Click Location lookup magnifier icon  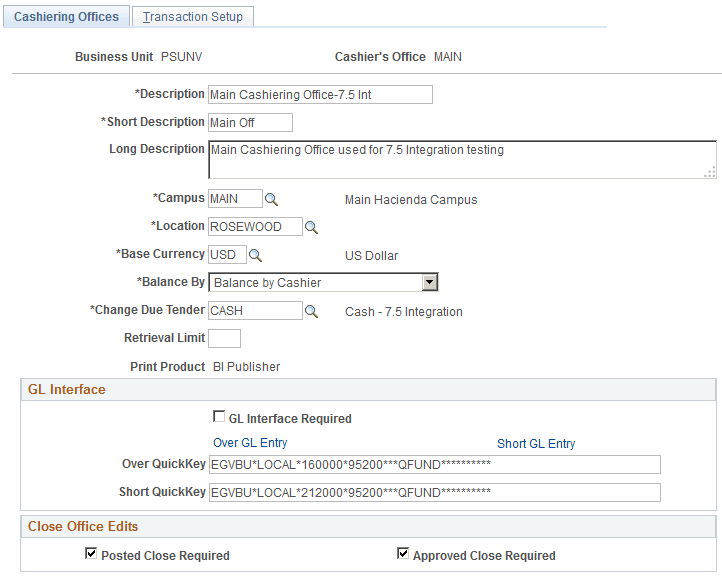311,227
